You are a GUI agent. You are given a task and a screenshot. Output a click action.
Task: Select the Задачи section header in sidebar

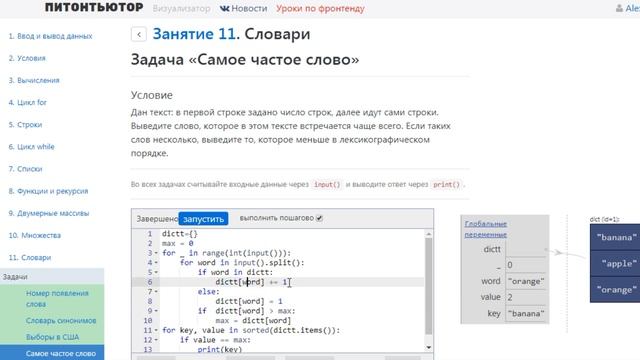coord(52,277)
